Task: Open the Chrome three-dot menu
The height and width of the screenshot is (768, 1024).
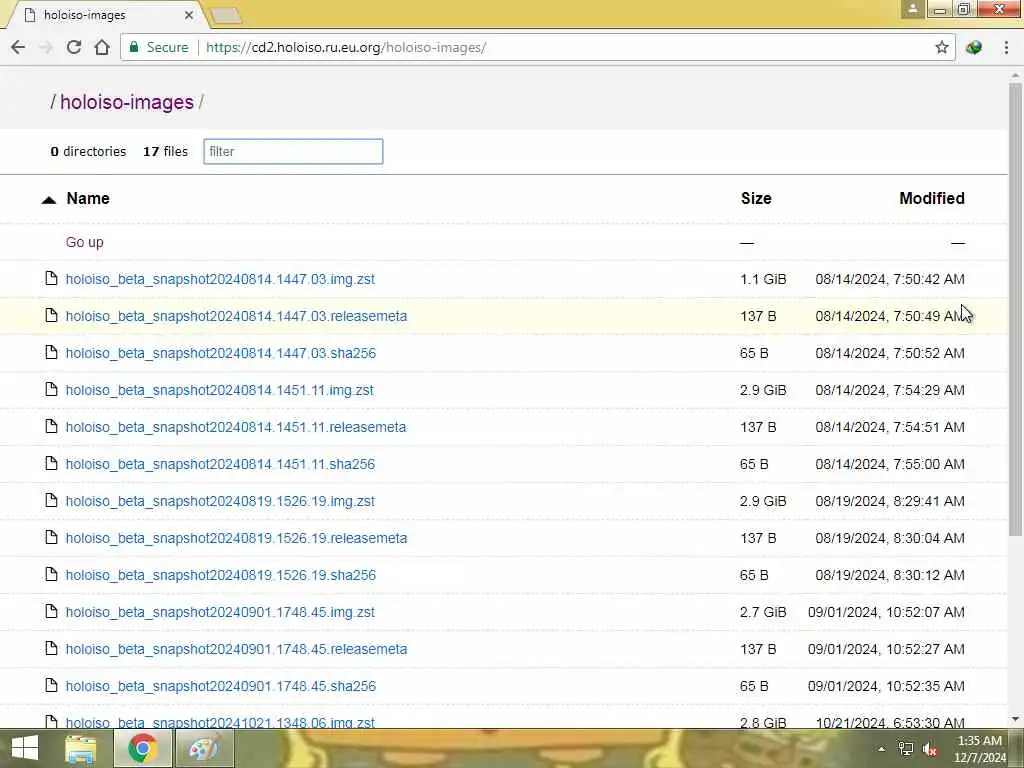Action: tap(1006, 47)
